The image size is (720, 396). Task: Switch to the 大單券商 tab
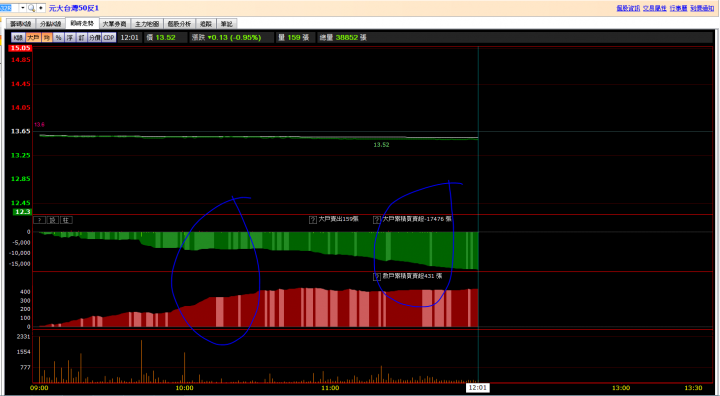point(114,24)
